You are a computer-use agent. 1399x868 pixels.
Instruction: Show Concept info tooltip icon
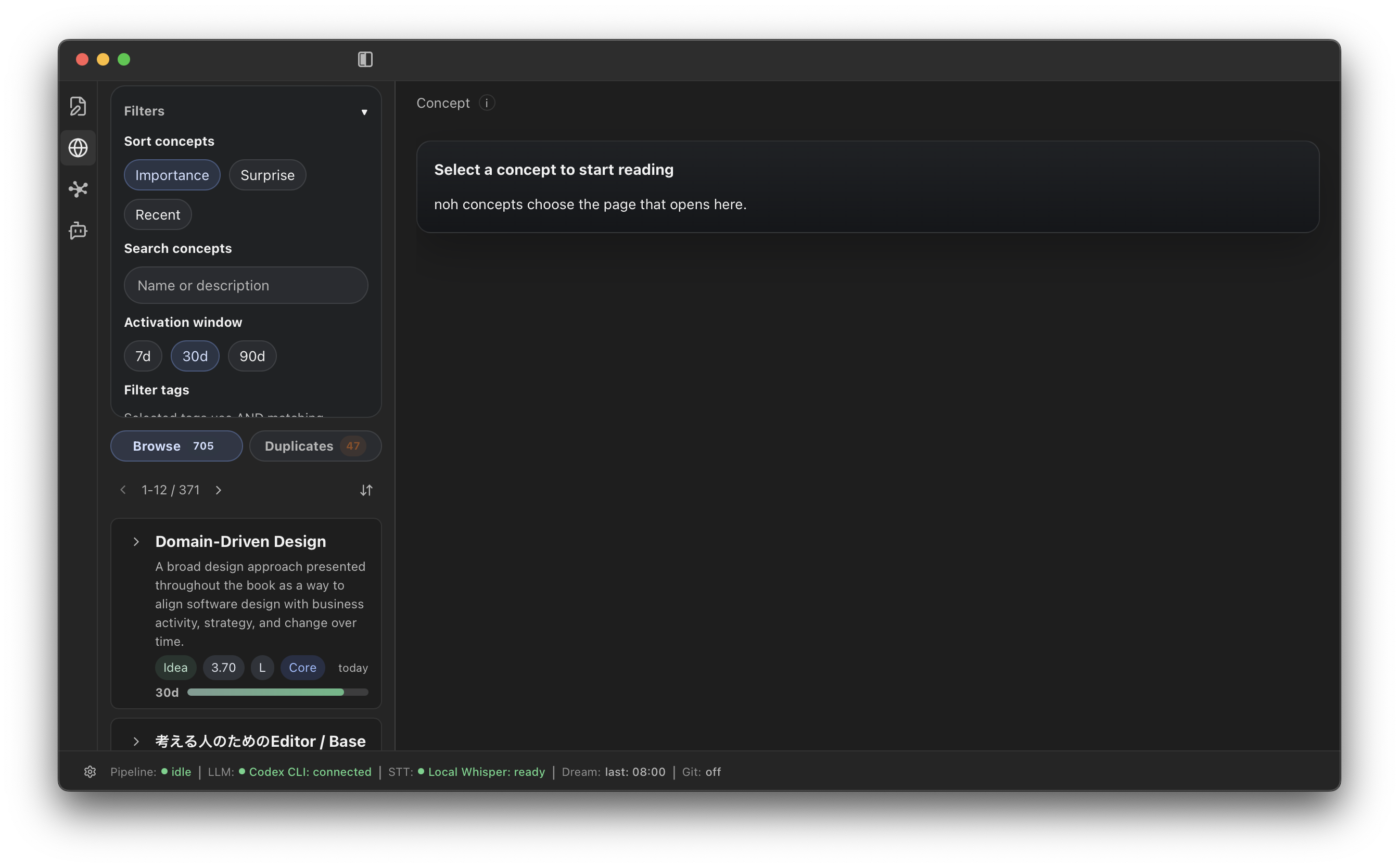pos(486,103)
